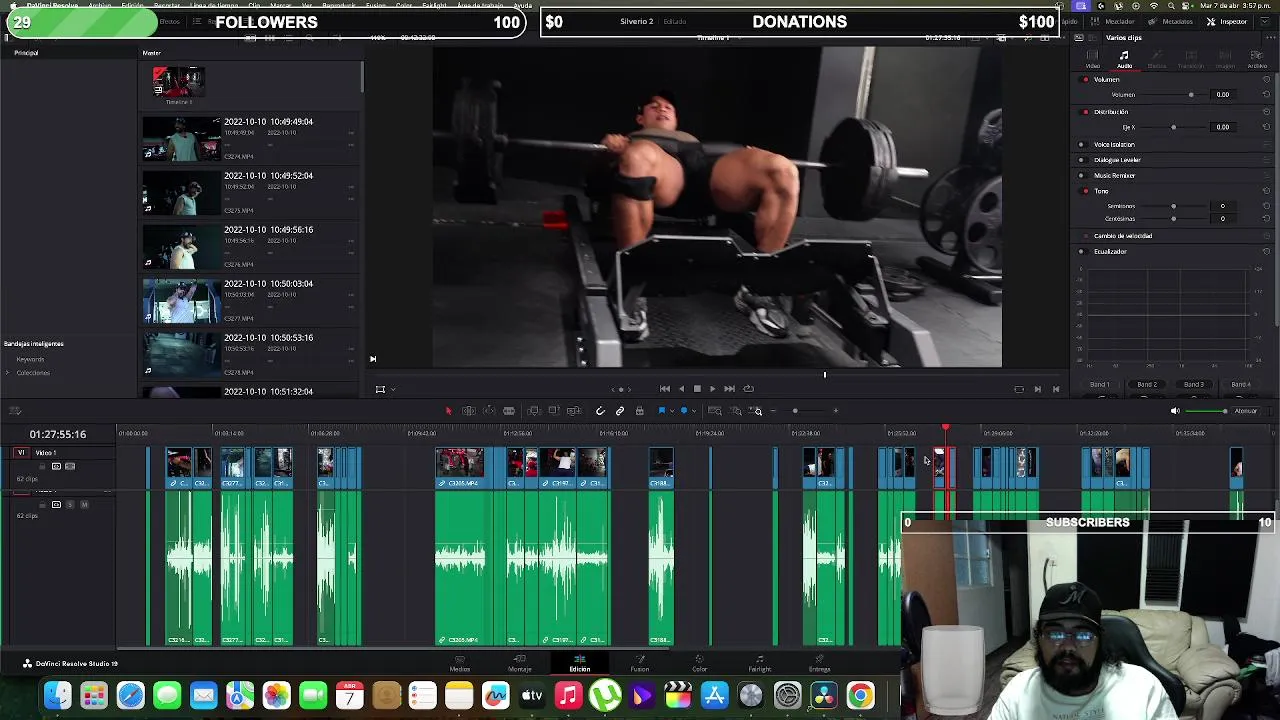Select the Band 4 equalizer button
Screen dimensions: 1280x720
point(1241,385)
